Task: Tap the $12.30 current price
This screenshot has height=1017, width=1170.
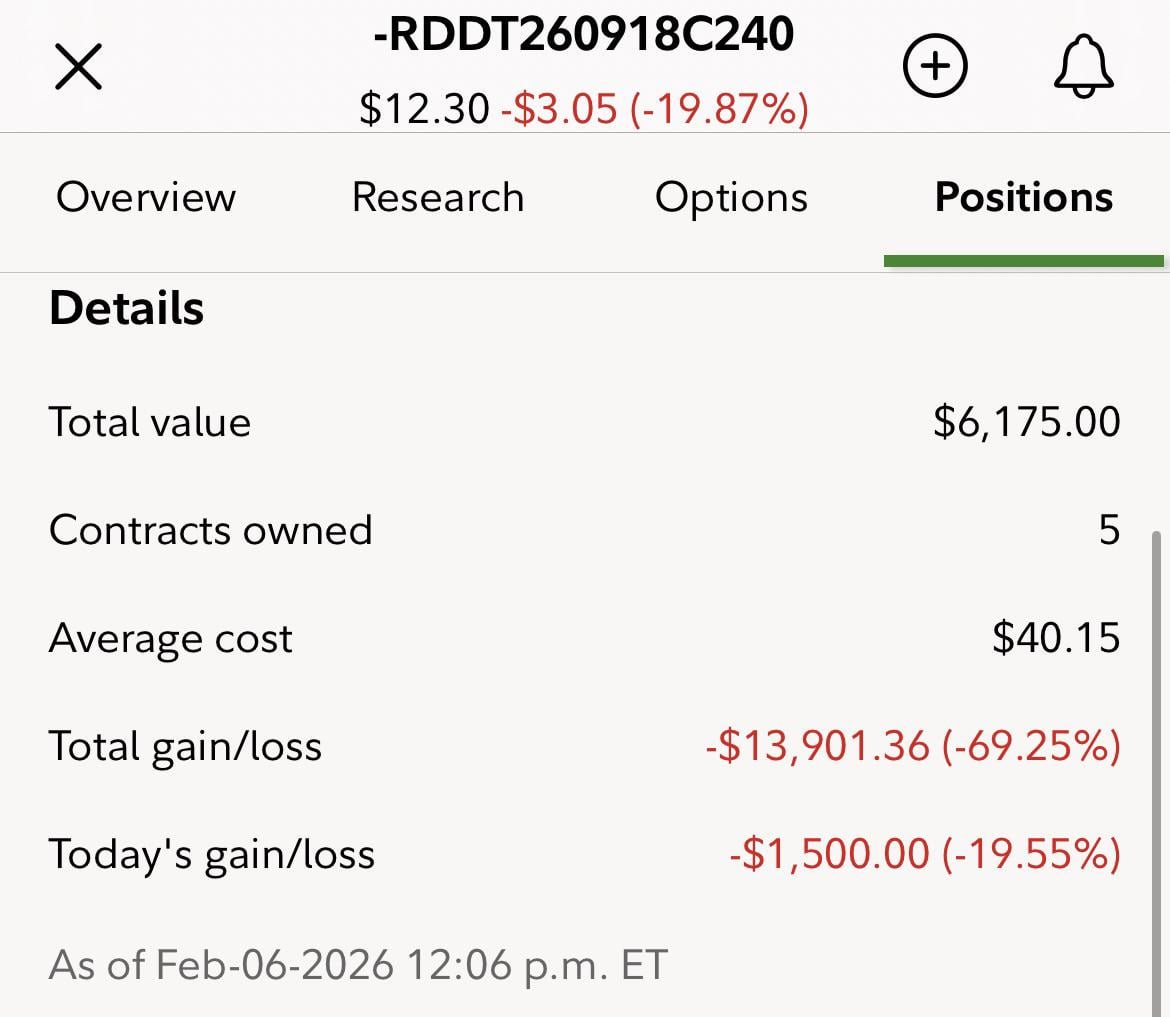Action: click(x=424, y=108)
